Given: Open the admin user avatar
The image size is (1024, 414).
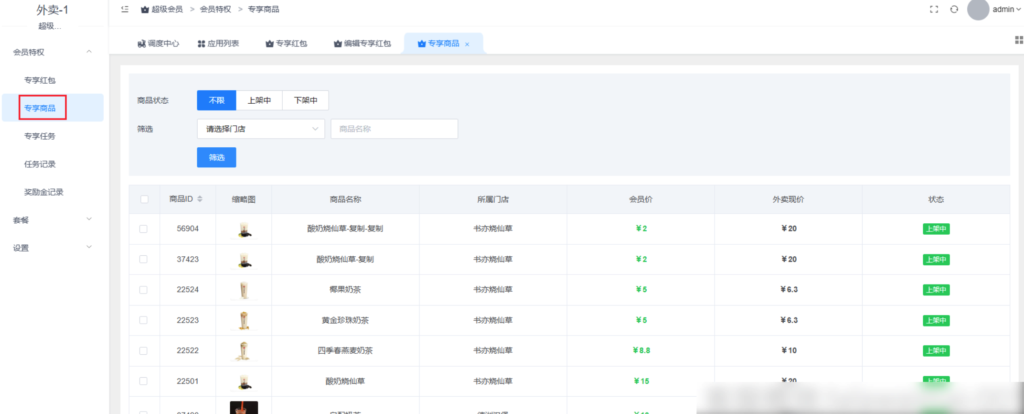Looking at the screenshot, I should tap(978, 10).
